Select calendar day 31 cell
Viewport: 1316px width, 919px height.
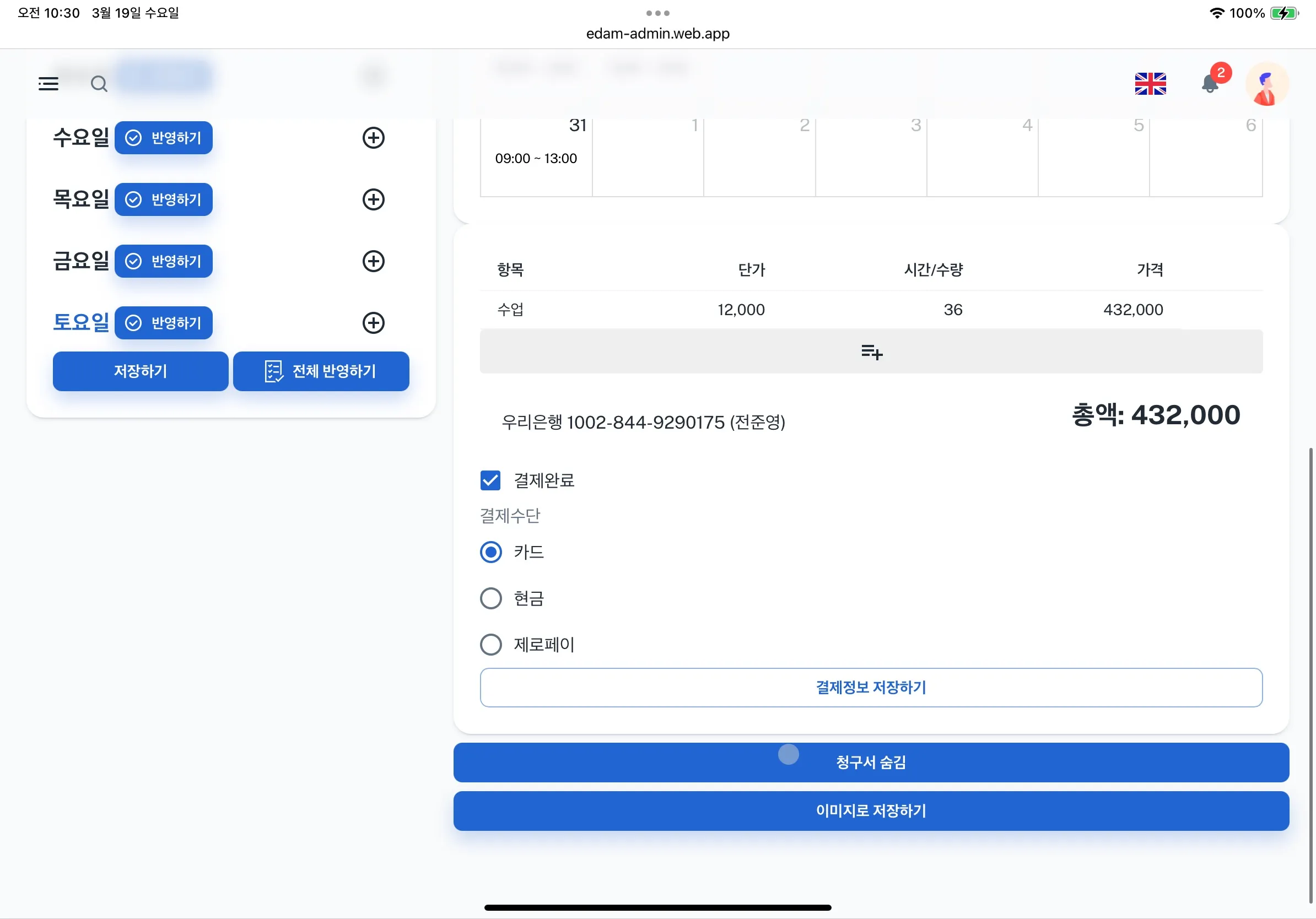[536, 157]
